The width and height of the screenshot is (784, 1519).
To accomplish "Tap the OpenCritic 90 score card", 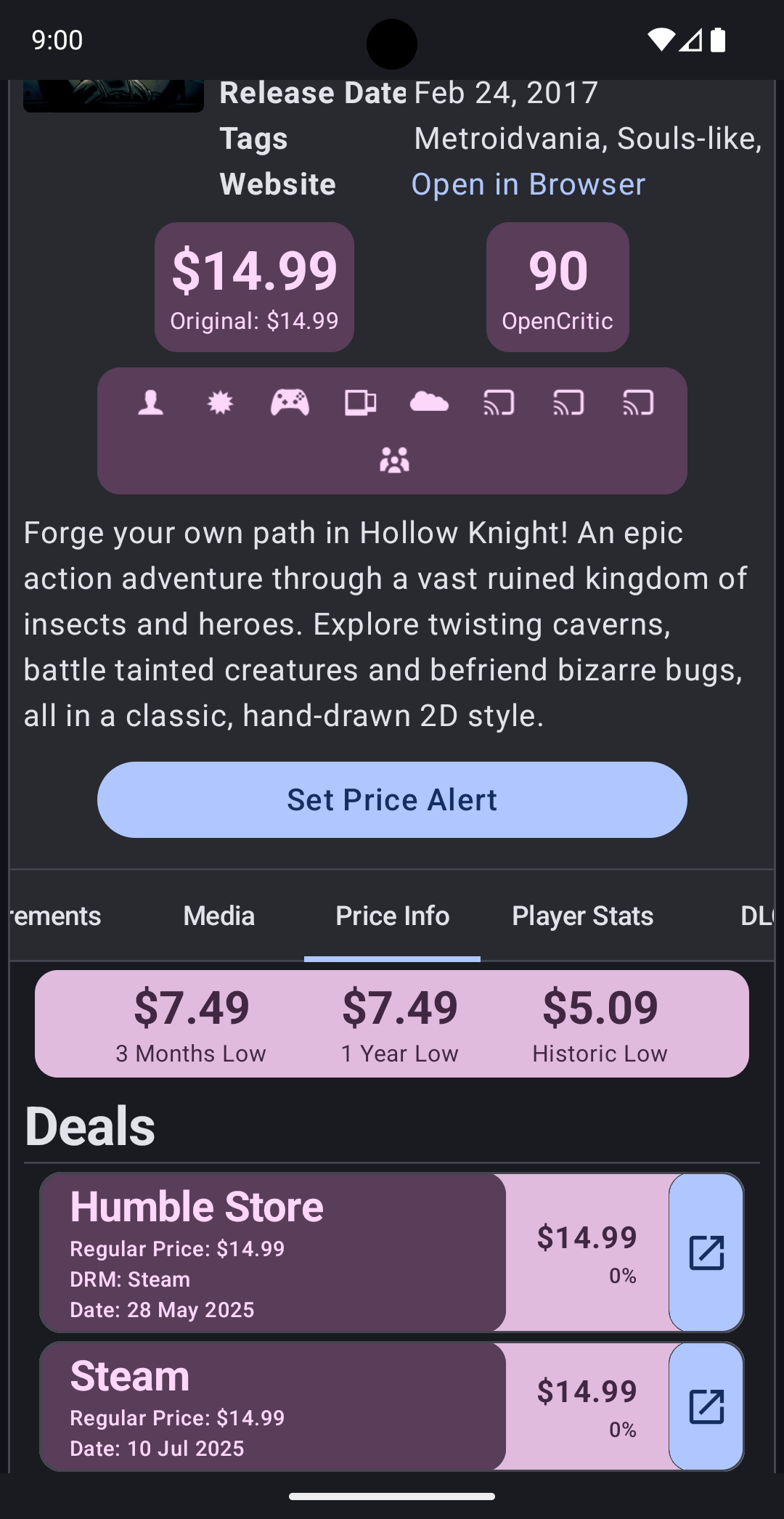I will [x=558, y=287].
